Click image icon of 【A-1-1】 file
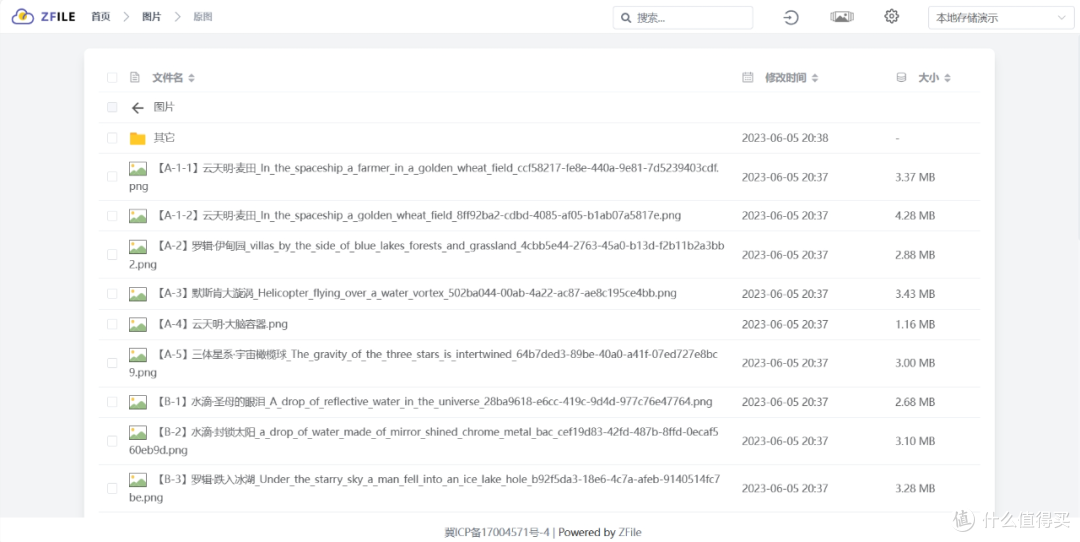Viewport: 1080px width, 542px height. pyautogui.click(x=138, y=169)
